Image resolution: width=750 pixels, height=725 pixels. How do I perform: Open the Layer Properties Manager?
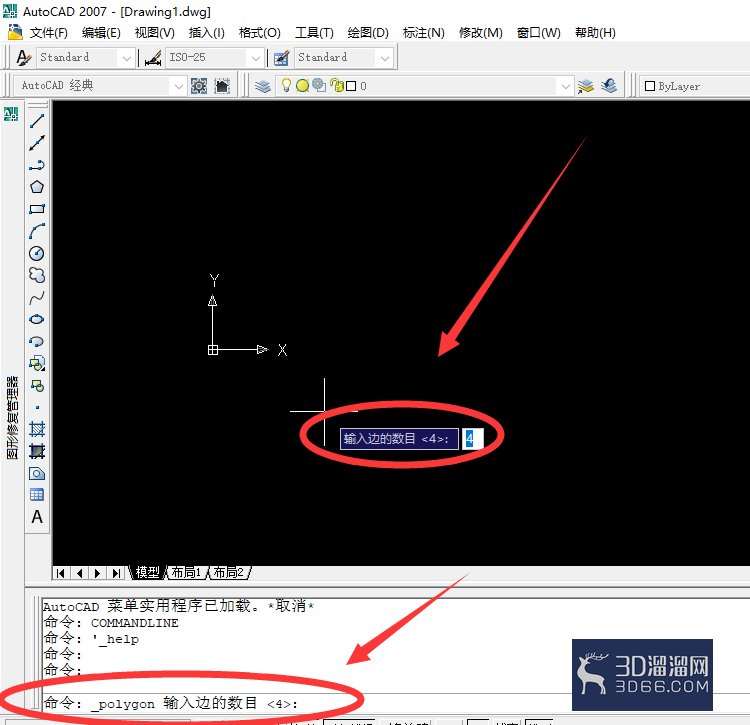263,86
